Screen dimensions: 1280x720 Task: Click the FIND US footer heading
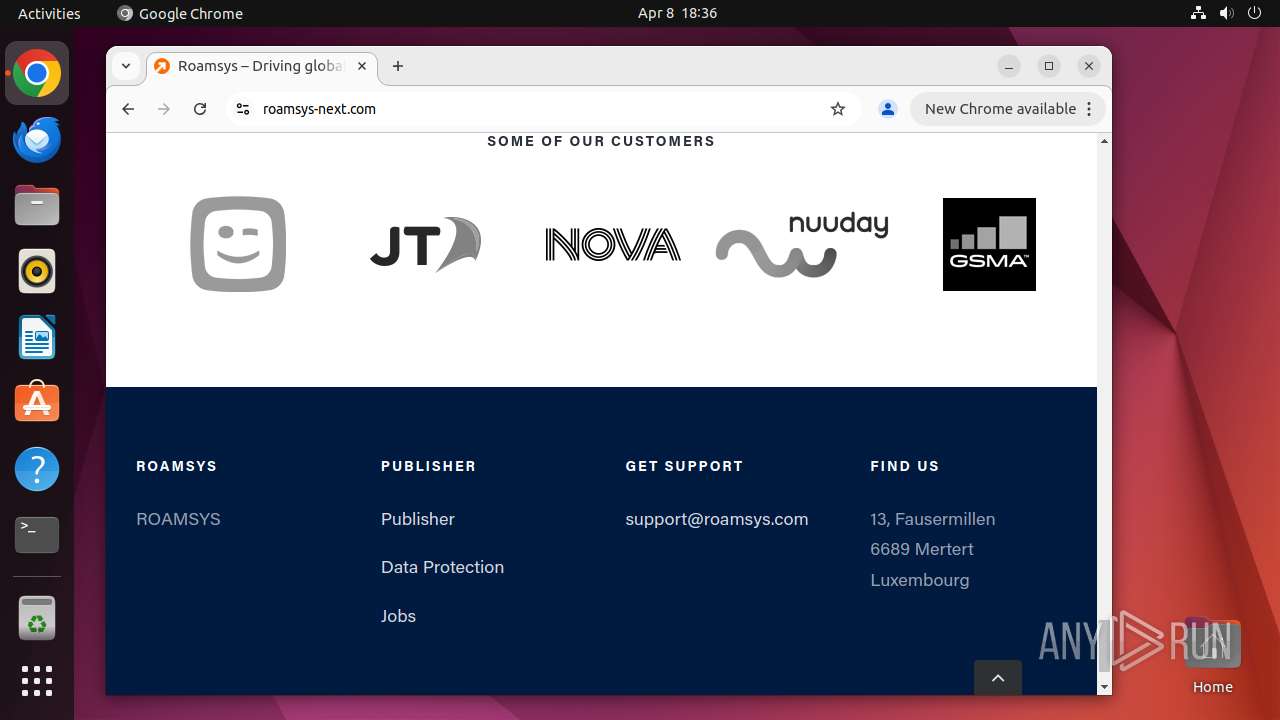[x=905, y=466]
